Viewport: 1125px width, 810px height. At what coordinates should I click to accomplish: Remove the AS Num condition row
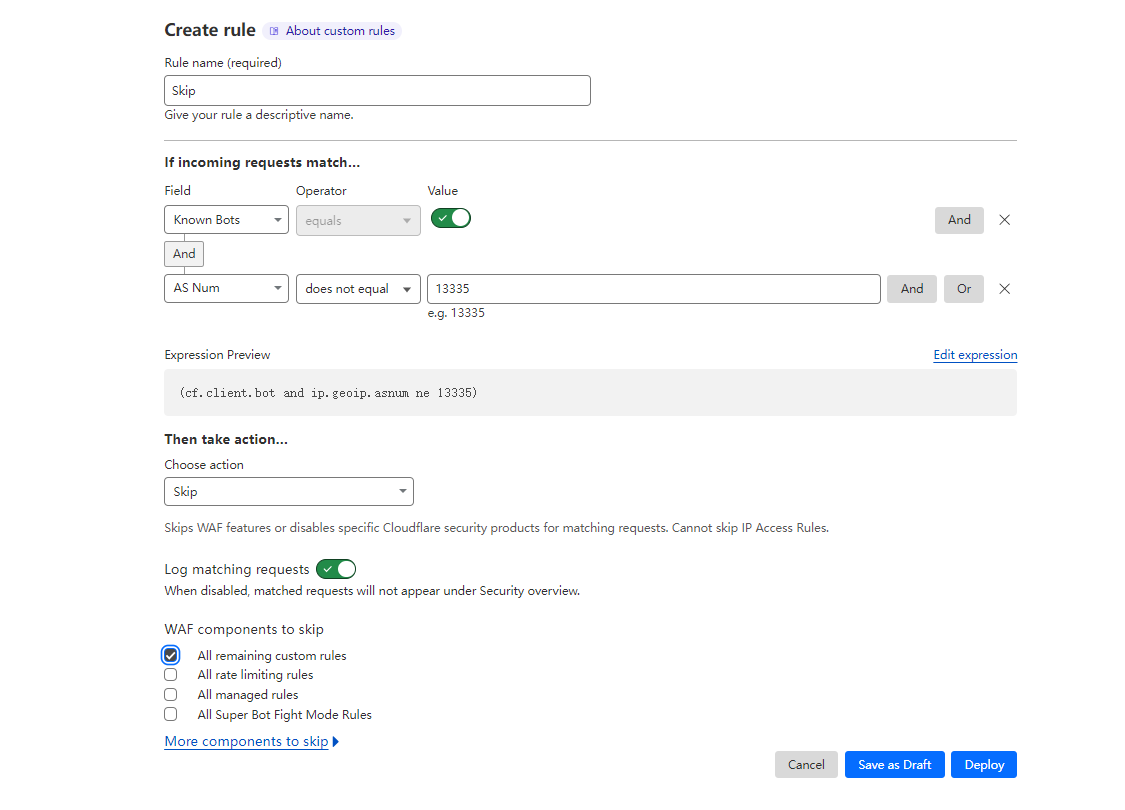click(1004, 289)
